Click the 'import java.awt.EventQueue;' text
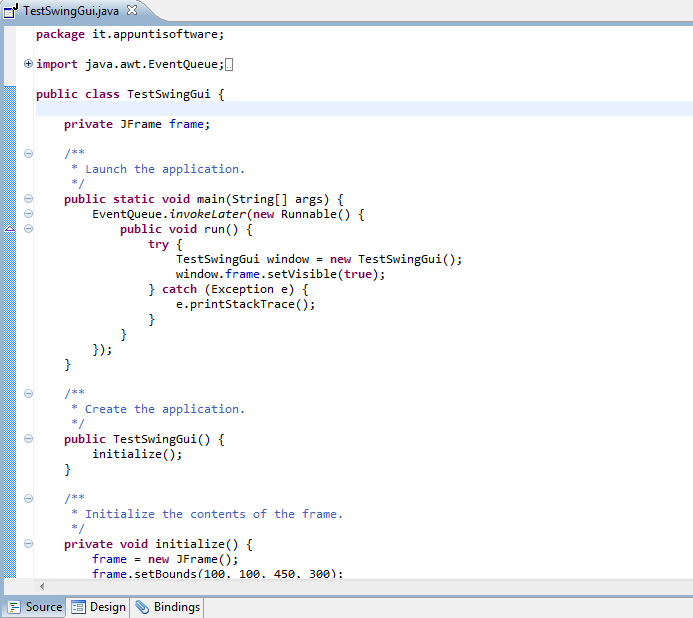 (130, 65)
